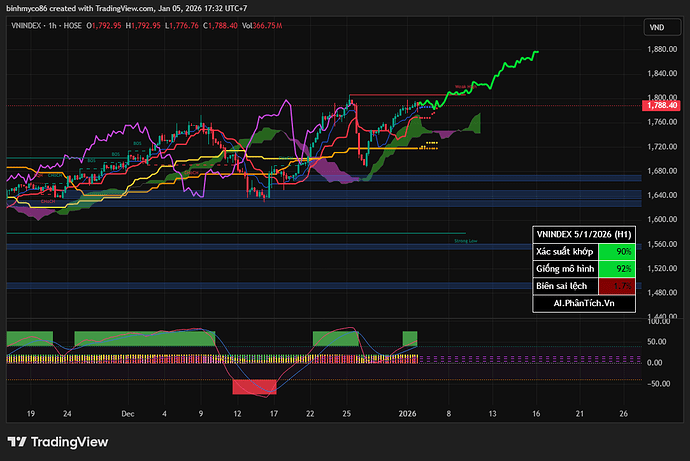Viewport: 690px width, 461px height.
Task: Click the VNINDEX symbol title in legend
Action: pyautogui.click(x=28, y=26)
